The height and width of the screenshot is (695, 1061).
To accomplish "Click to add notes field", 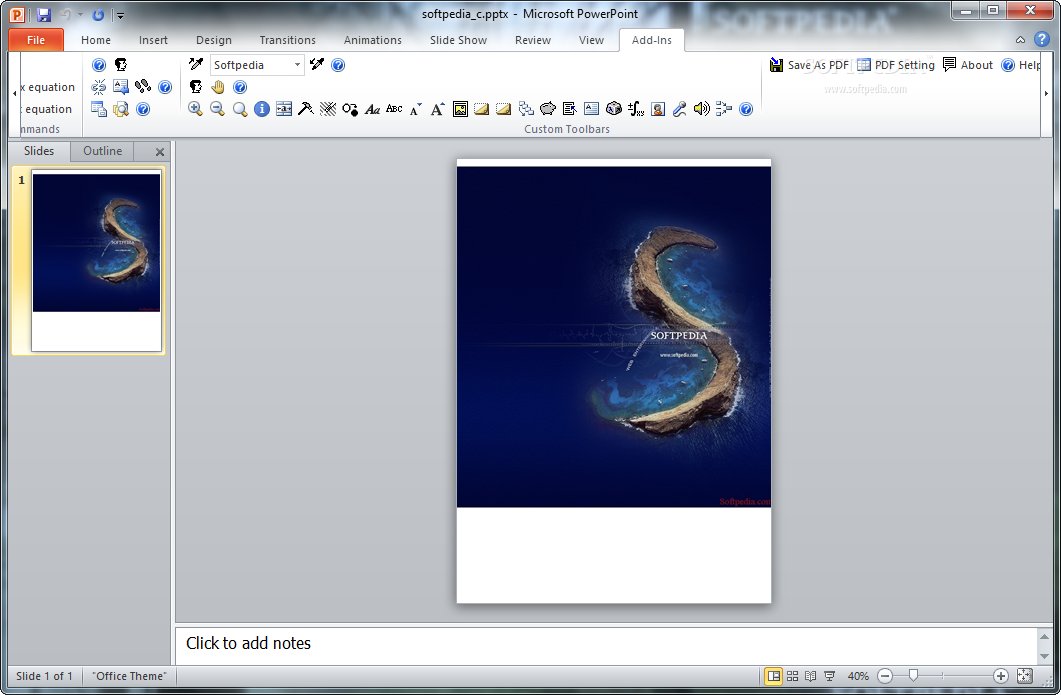I will point(606,644).
